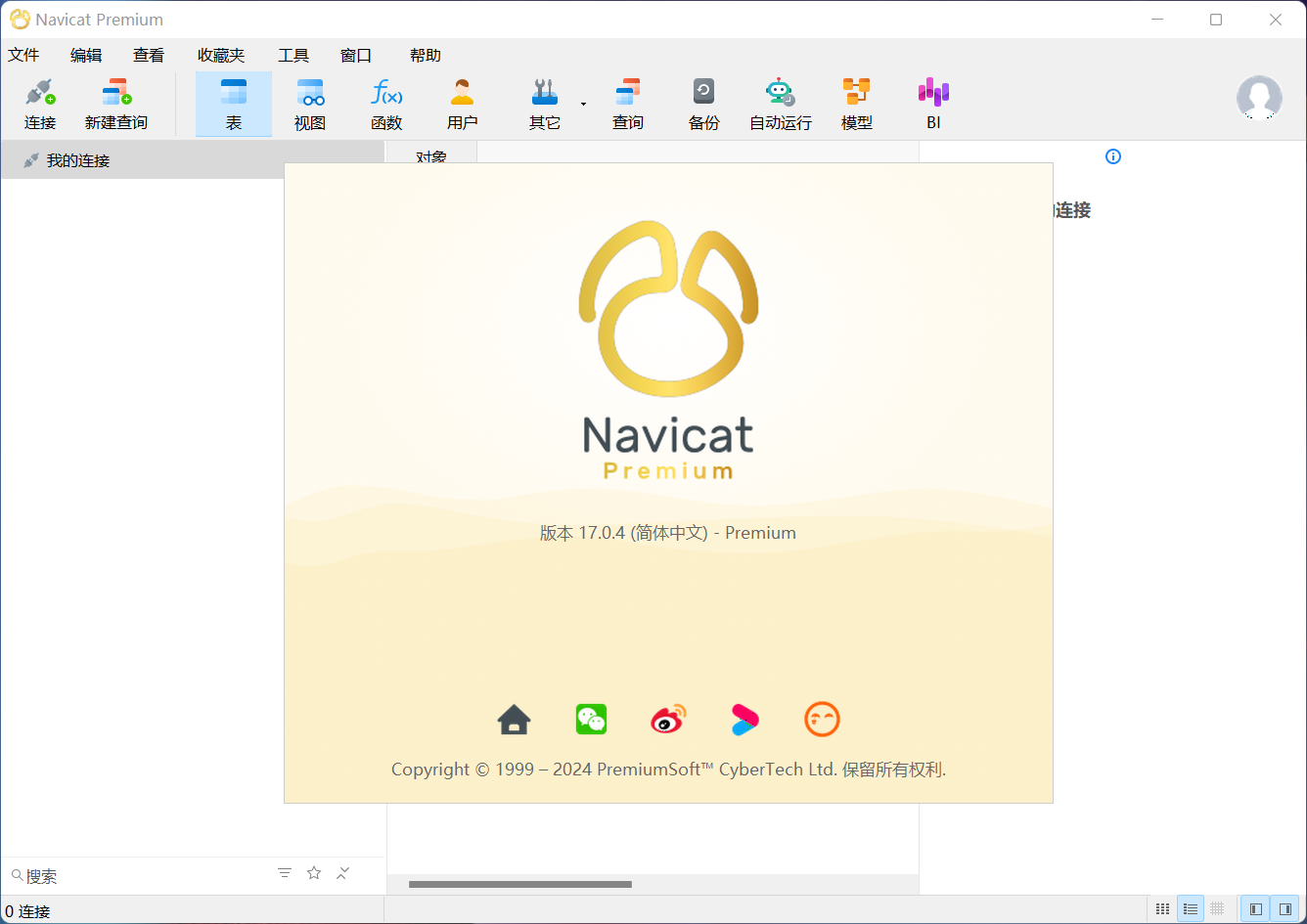Viewport: 1307px width, 924px height.
Task: Click the '0 连接' status bar text
Action: tap(27, 911)
